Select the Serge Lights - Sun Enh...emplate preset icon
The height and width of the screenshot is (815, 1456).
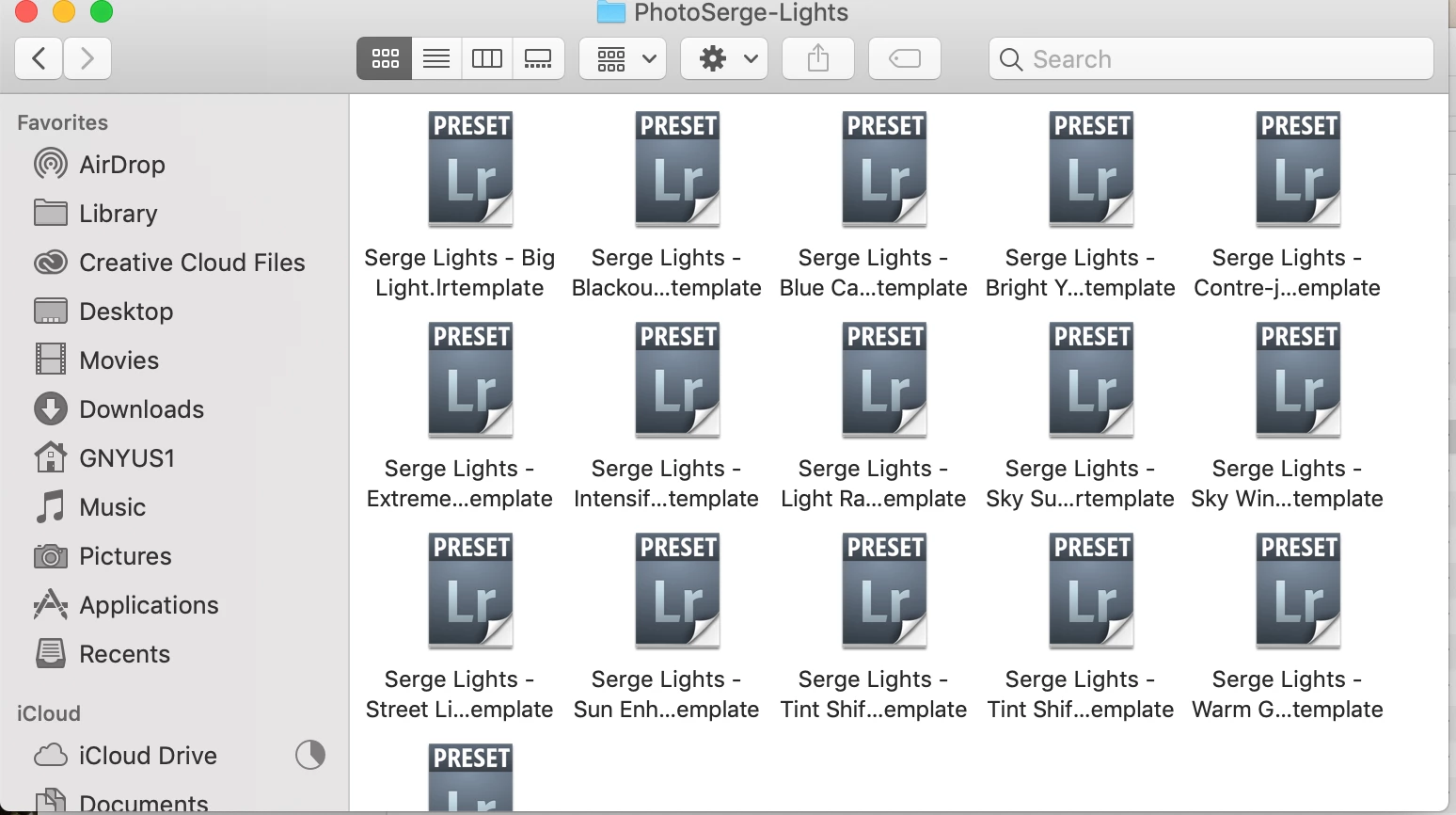pyautogui.click(x=677, y=590)
